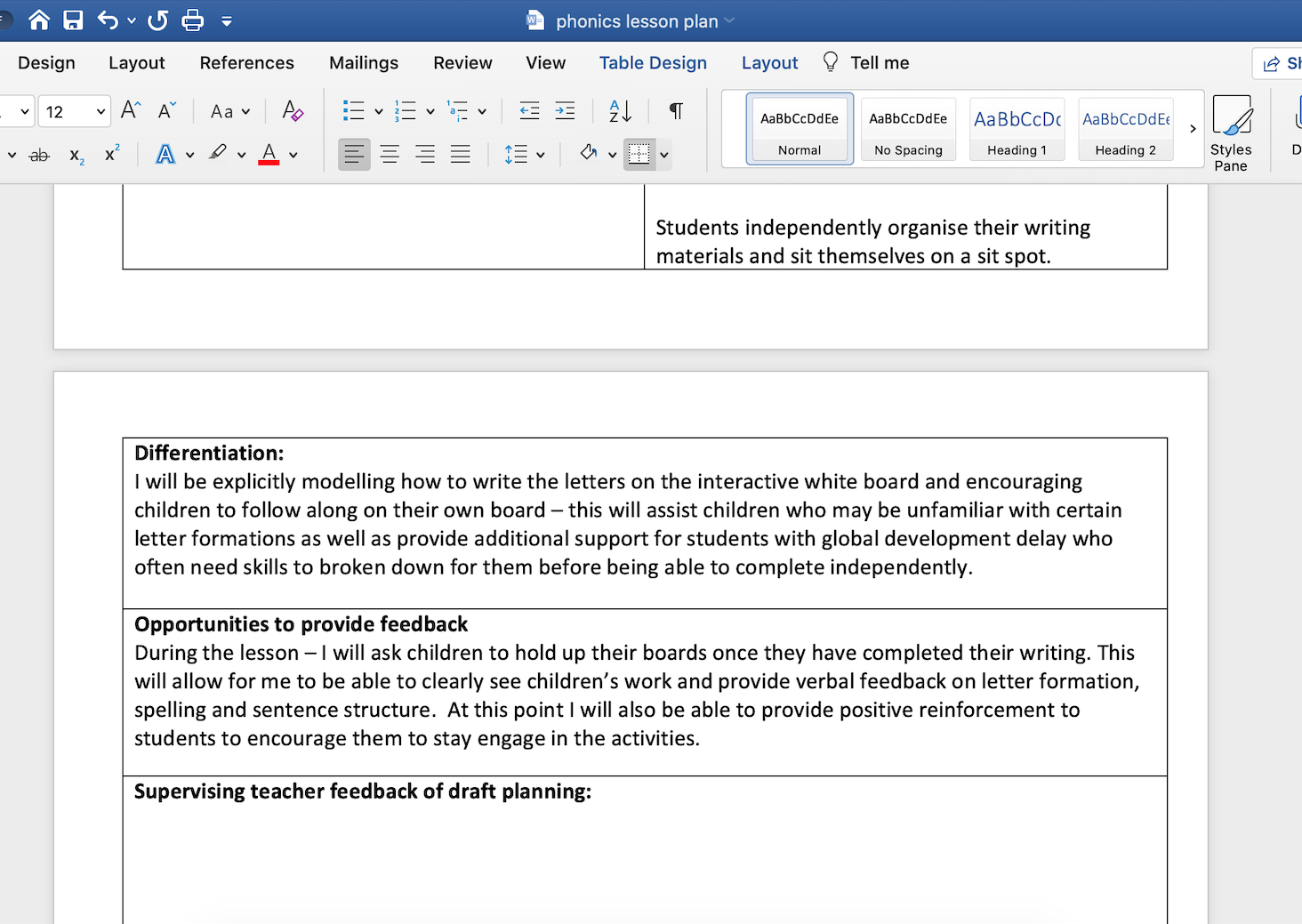
Task: Increase font size with the larger A icon
Action: tap(131, 110)
